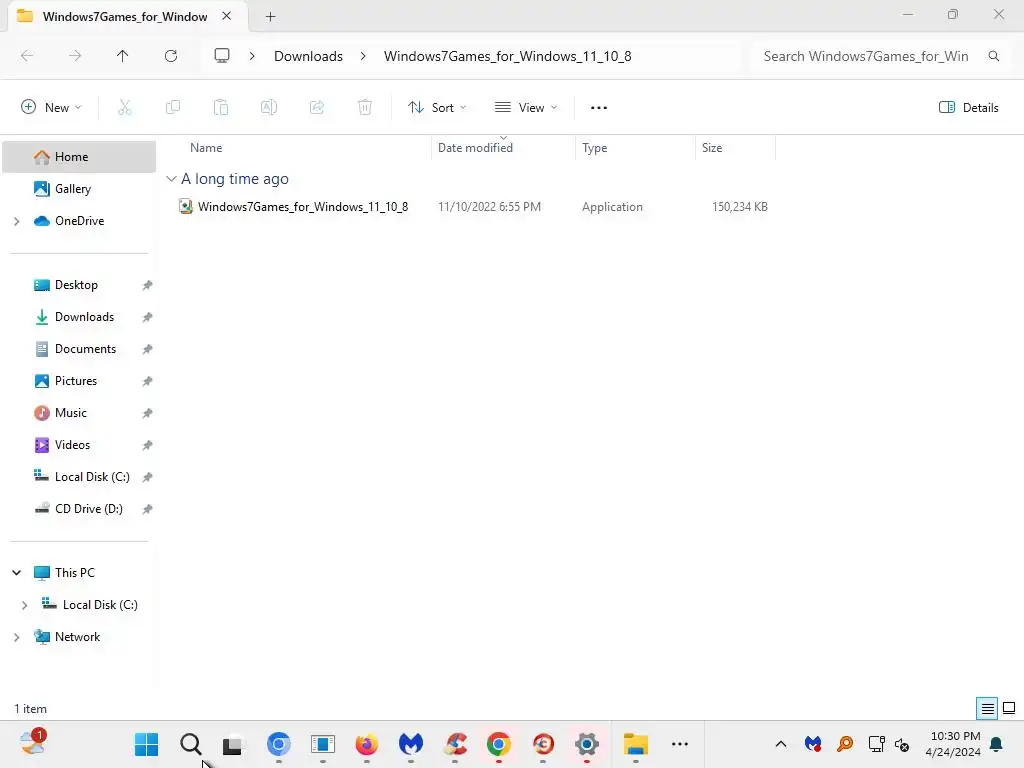Click the Copy icon in toolbar
The height and width of the screenshot is (768, 1024).
[x=172, y=108]
